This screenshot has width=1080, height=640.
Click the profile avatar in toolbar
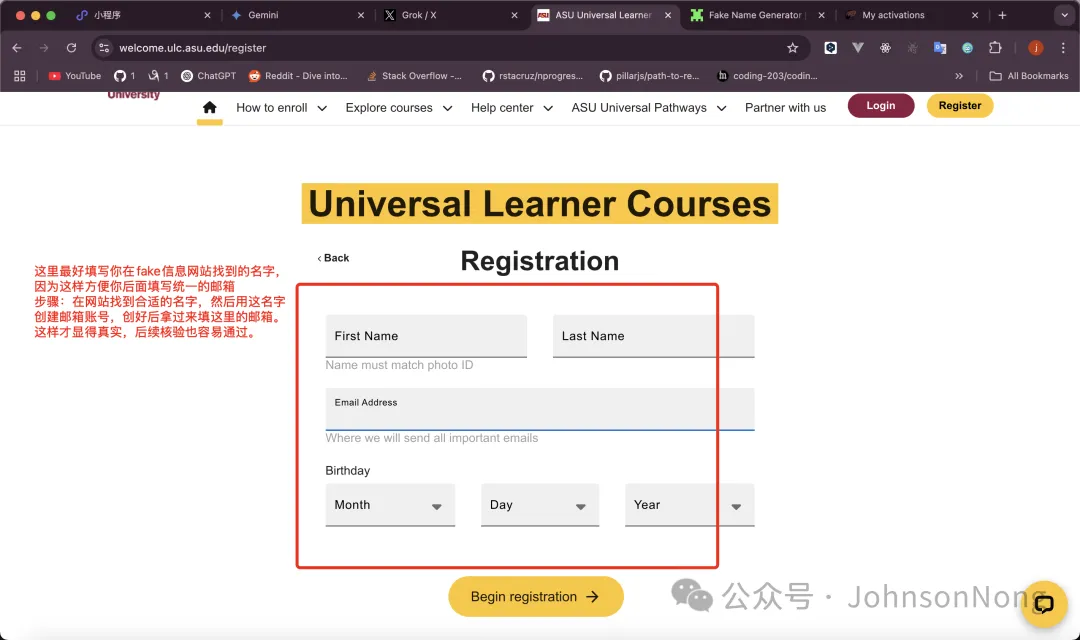point(1035,48)
